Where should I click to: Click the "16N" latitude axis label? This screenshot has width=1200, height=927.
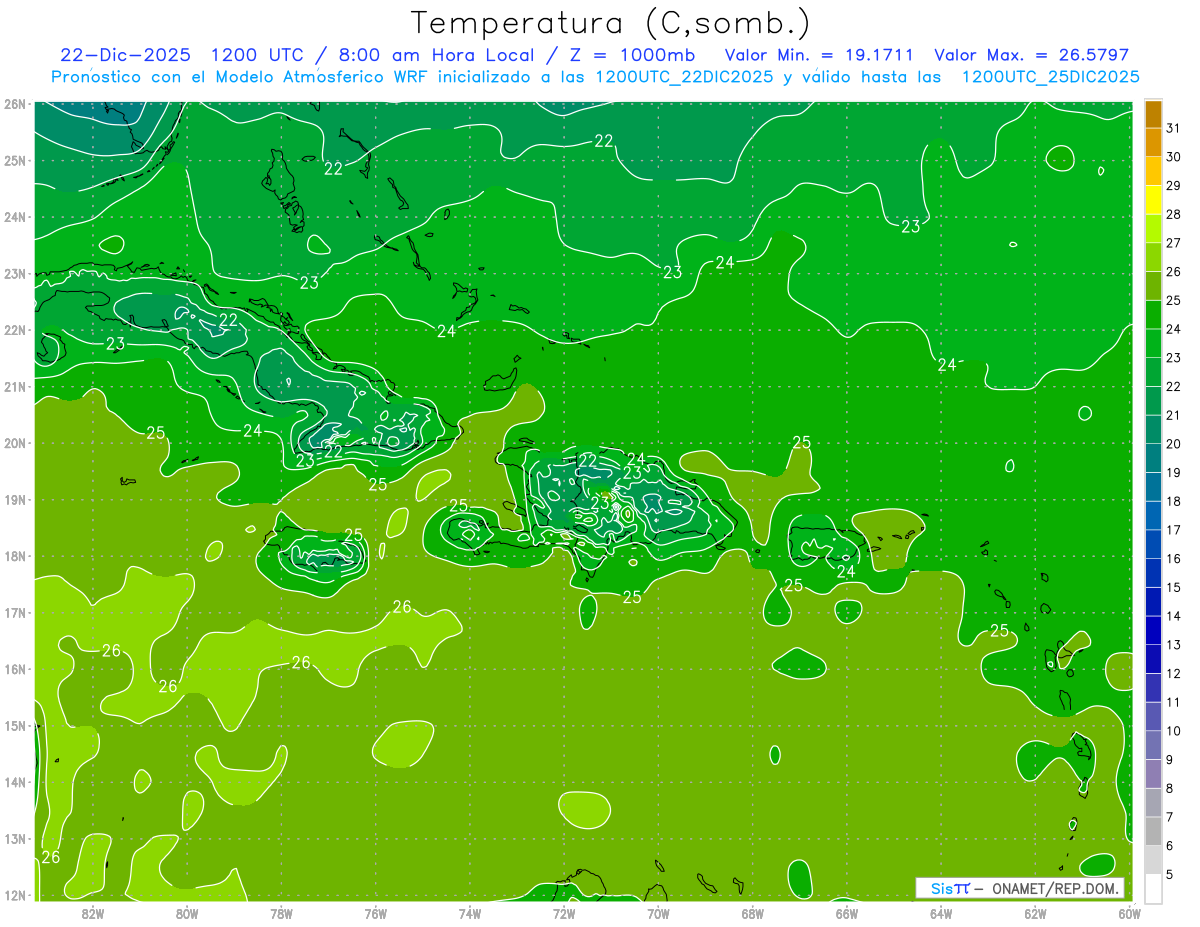coord(14,669)
